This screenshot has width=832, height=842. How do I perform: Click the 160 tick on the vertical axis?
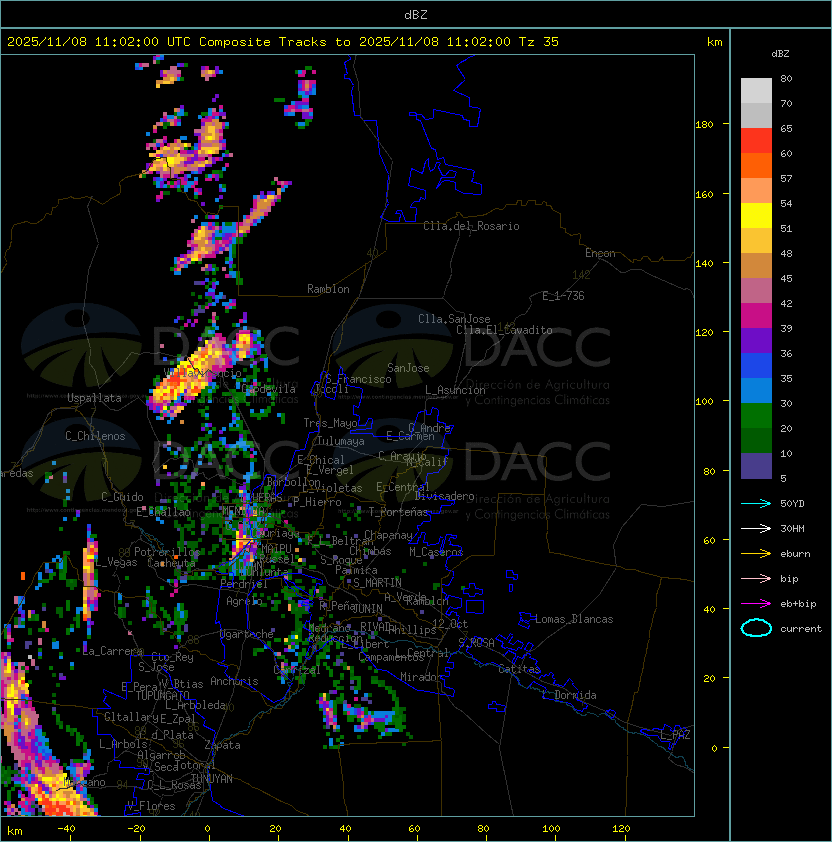(x=704, y=194)
